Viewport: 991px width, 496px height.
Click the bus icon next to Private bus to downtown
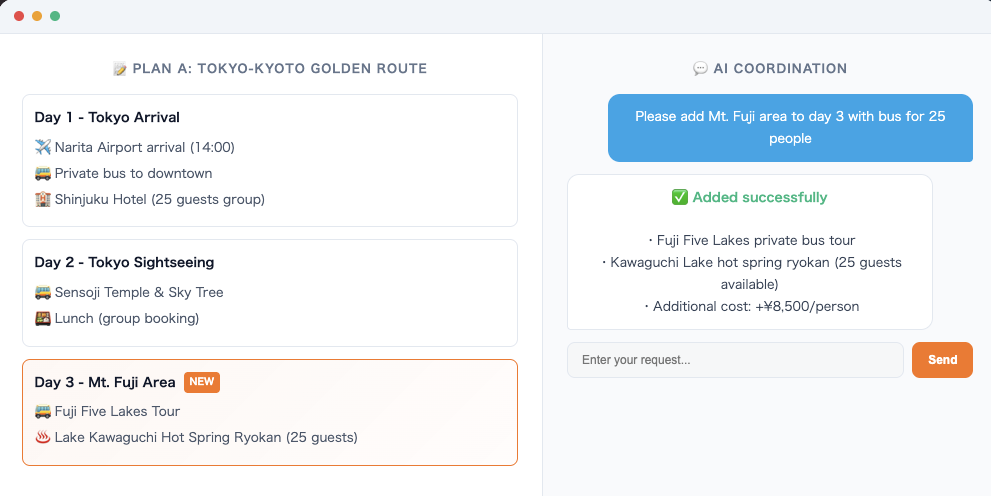point(42,173)
